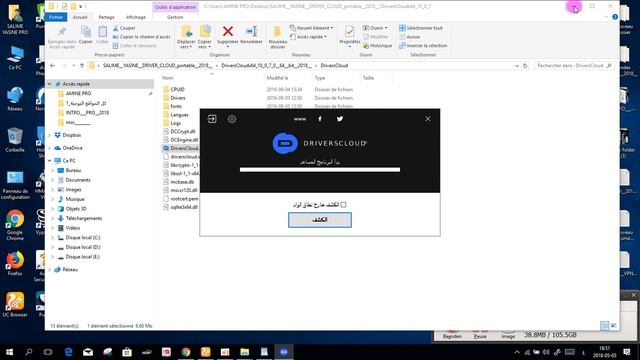Click Épingler dans Accès rapide icon
Viewport: 640px width, 360px height.
click(x=62, y=31)
